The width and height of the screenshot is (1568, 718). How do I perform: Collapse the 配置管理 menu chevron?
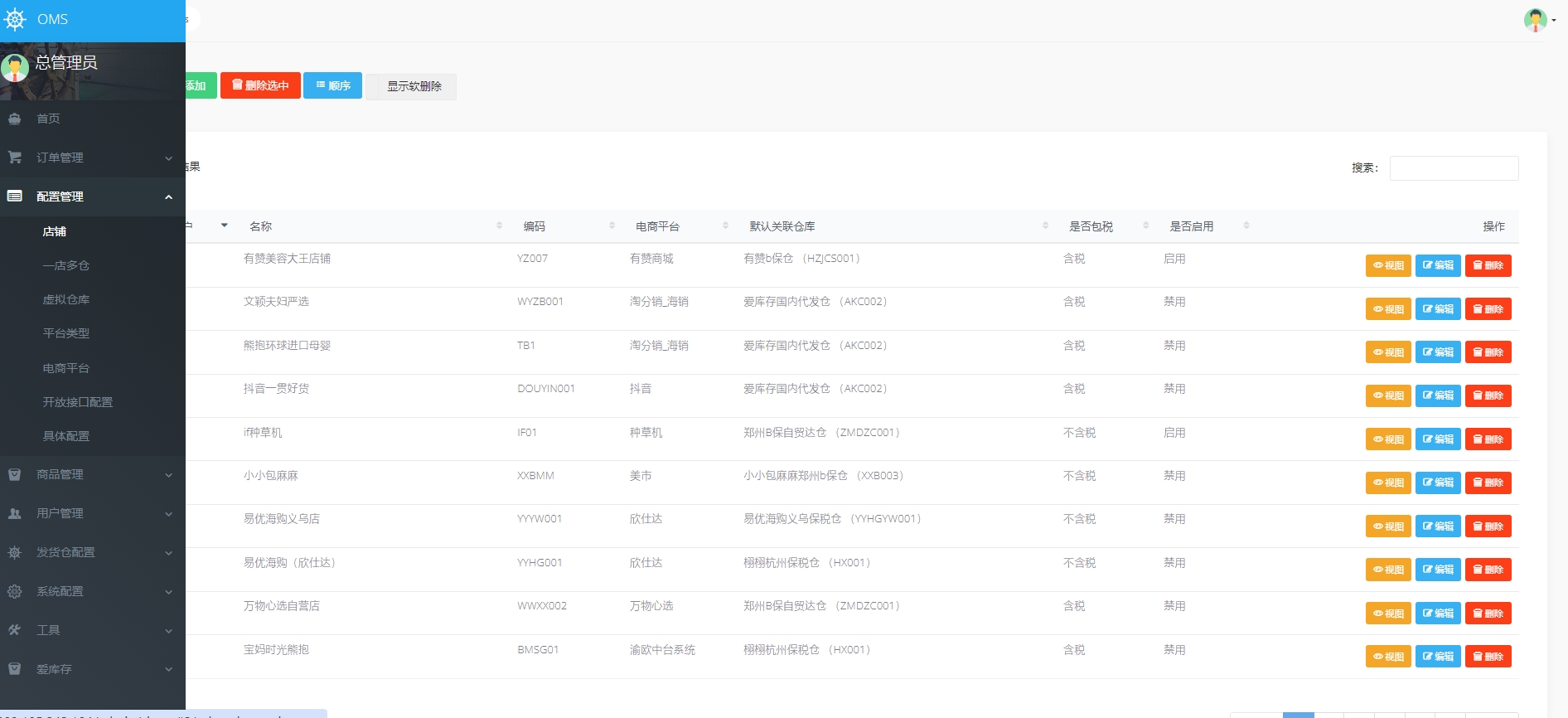[x=169, y=197]
